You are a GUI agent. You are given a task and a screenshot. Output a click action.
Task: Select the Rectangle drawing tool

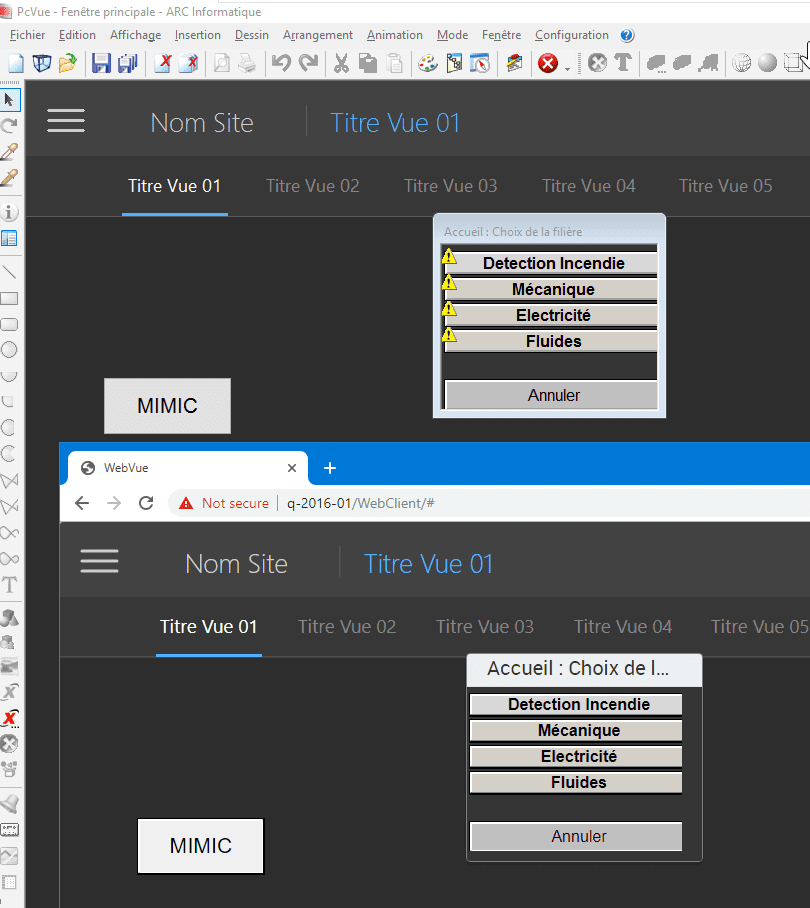tap(10, 298)
